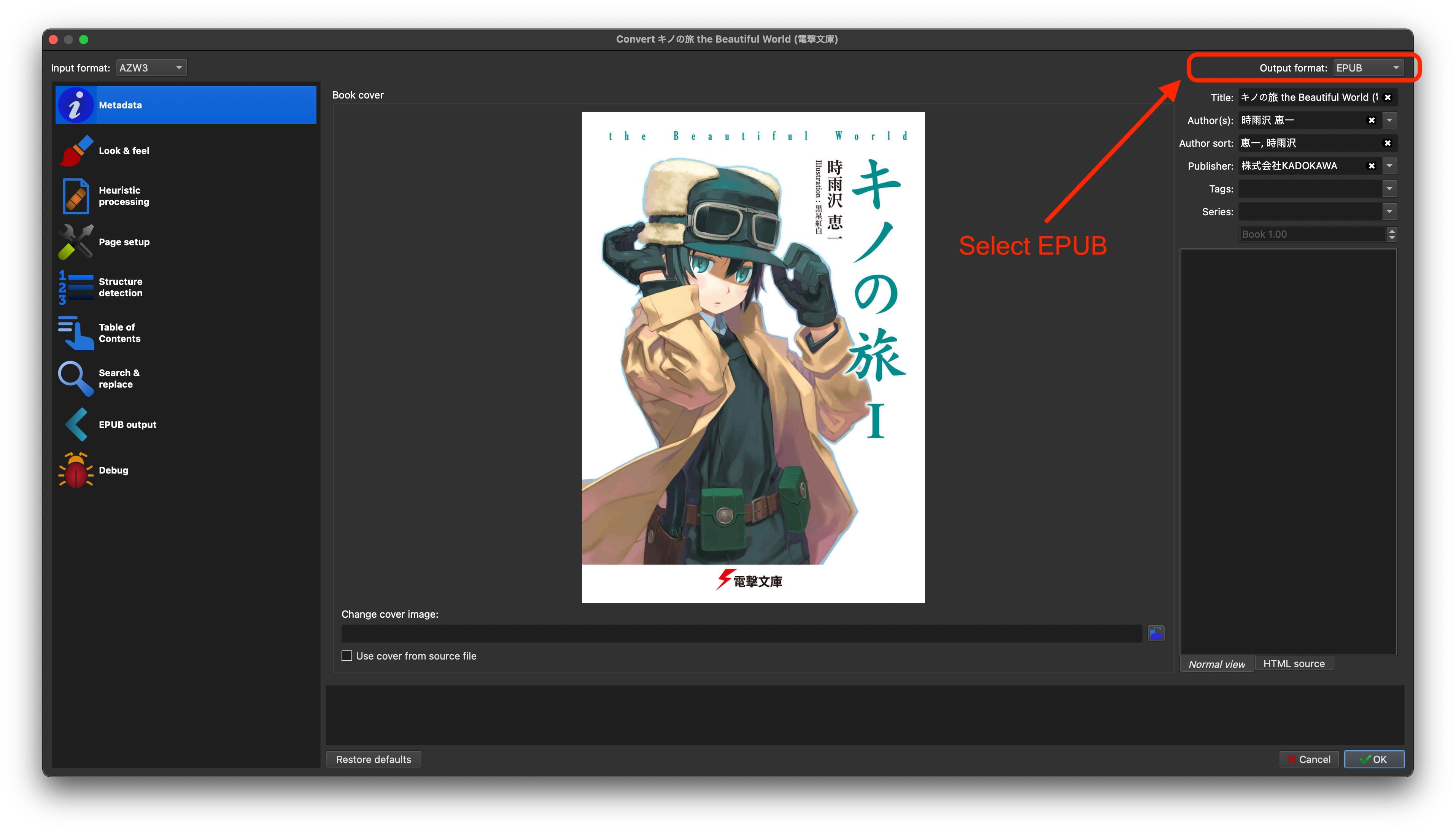Select the Look & feel paintbrush icon
The width and height of the screenshot is (1456, 833).
pyautogui.click(x=76, y=151)
